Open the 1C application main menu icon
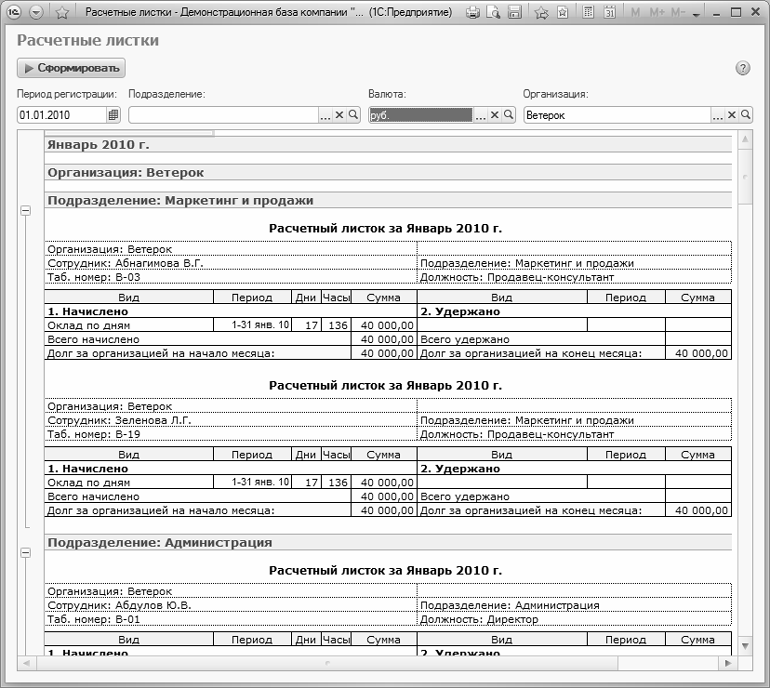The height and width of the screenshot is (688, 770). pos(14,12)
